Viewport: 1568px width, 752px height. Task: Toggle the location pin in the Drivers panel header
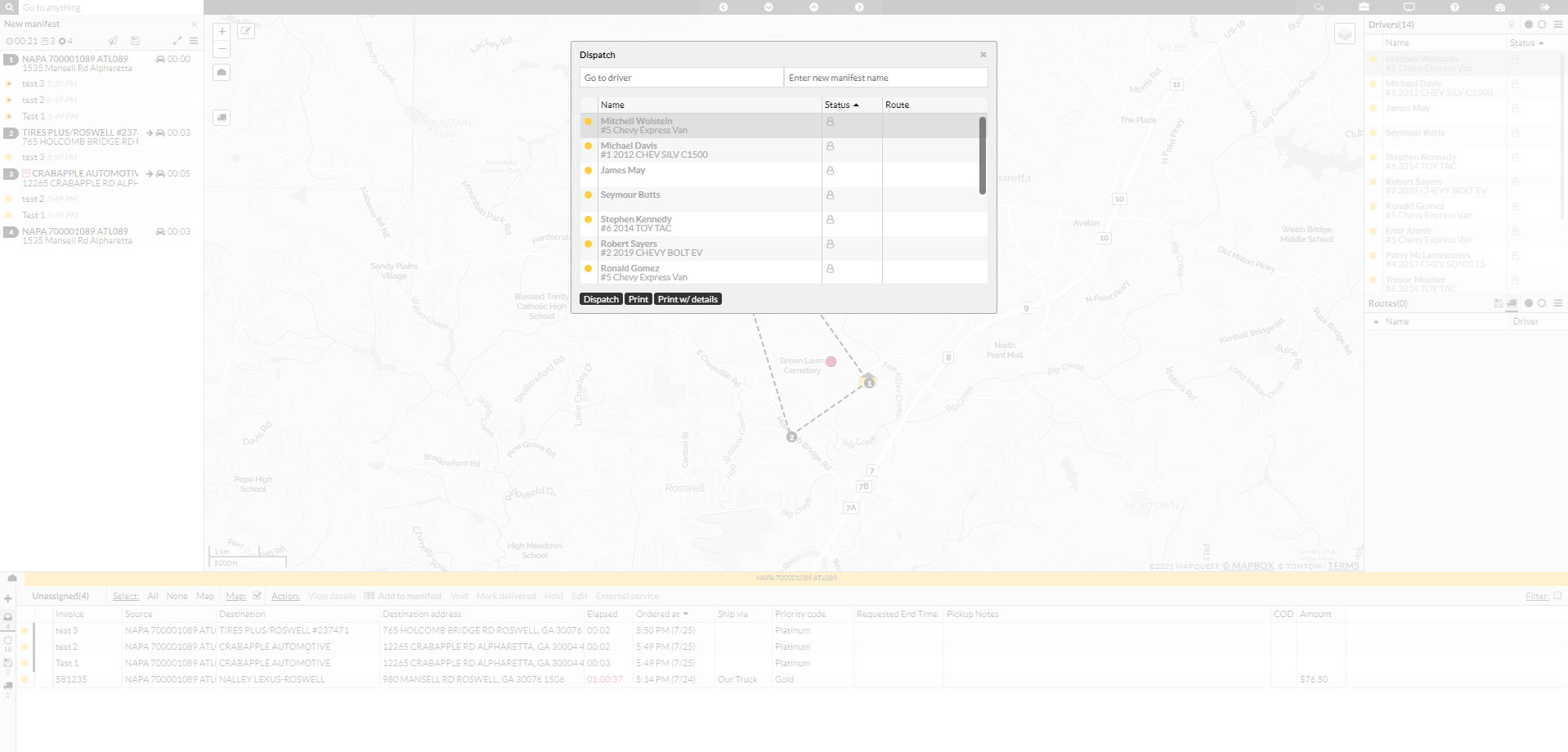(1512, 24)
